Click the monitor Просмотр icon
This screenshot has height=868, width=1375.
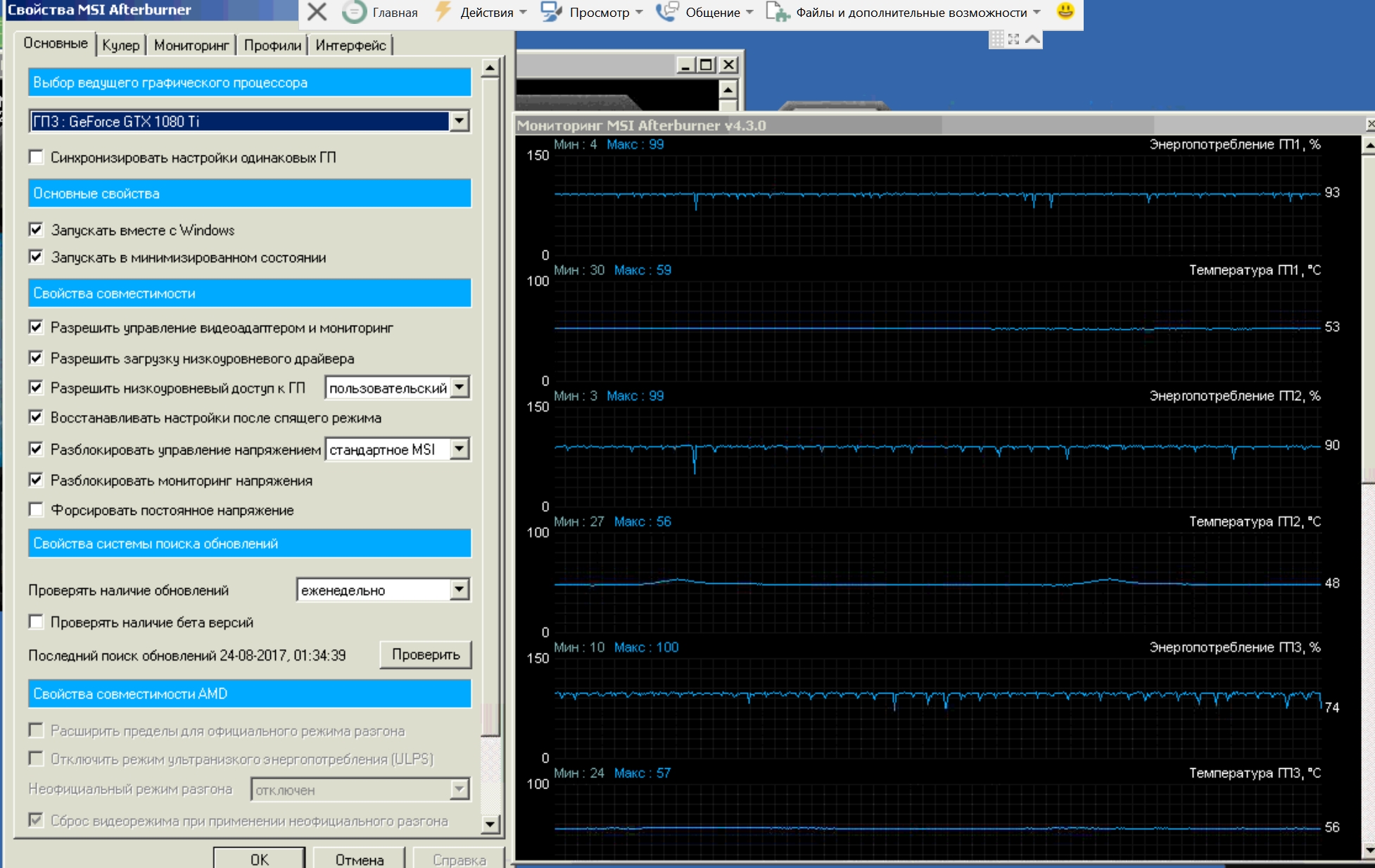point(552,12)
